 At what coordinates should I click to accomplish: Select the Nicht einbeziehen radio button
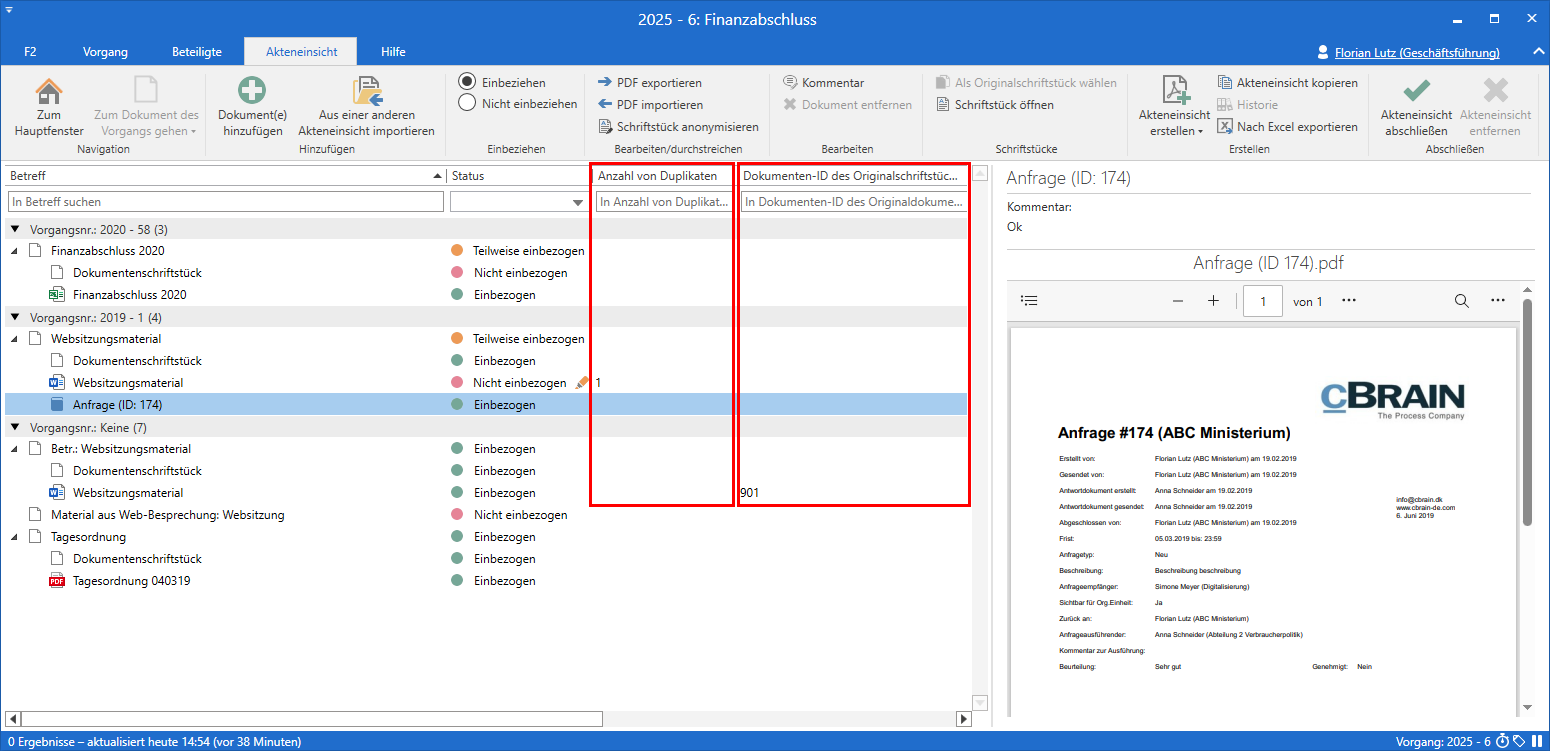(x=467, y=102)
